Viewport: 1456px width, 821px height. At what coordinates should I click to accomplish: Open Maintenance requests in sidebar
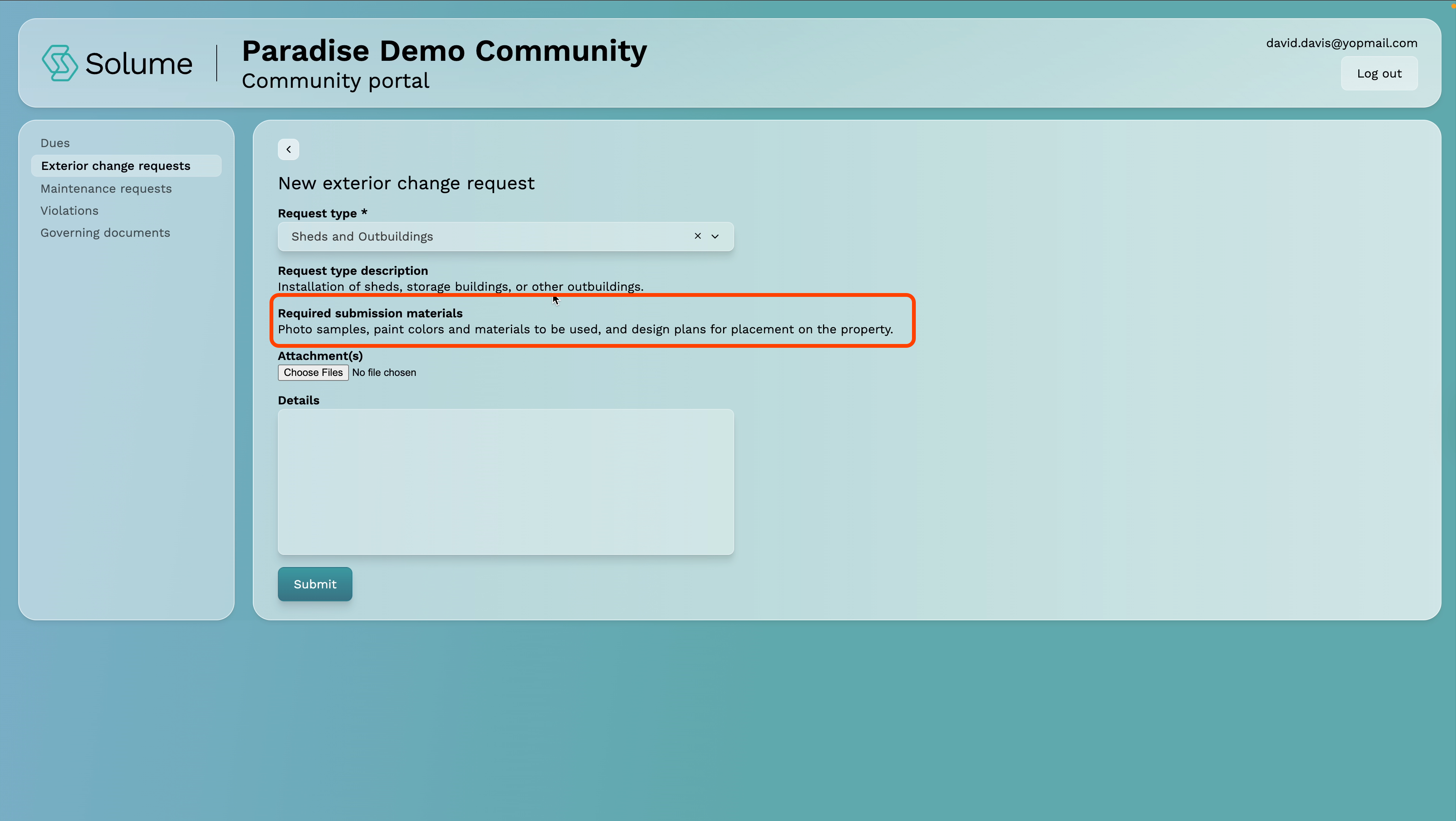click(106, 189)
